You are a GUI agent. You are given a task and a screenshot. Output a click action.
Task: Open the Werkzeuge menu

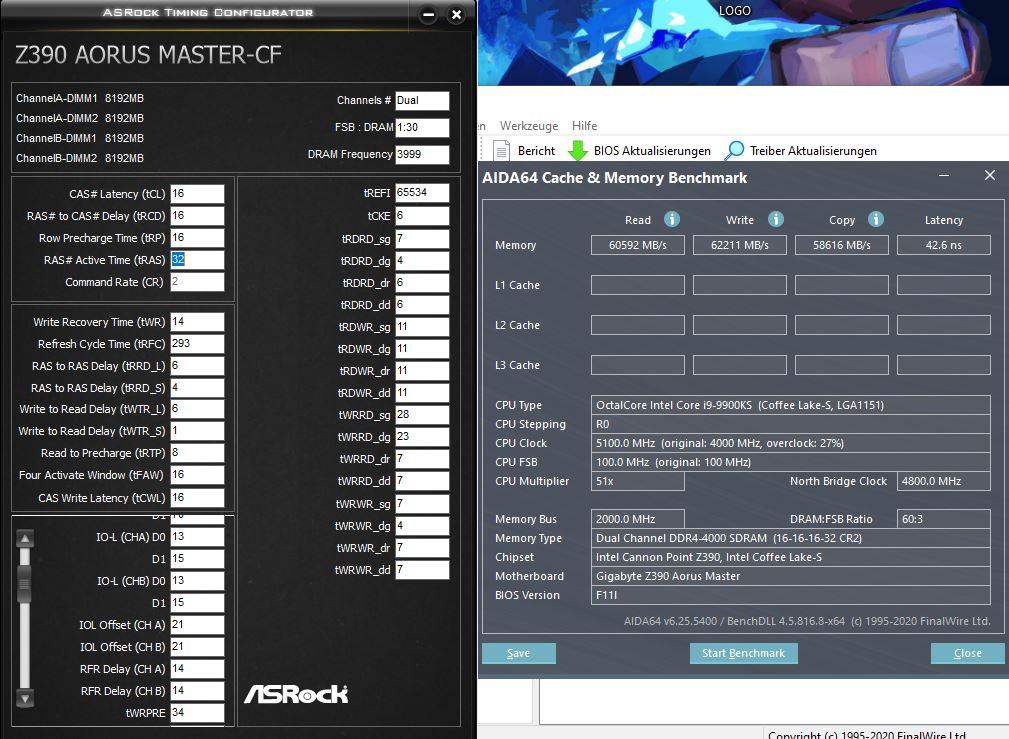(x=529, y=126)
